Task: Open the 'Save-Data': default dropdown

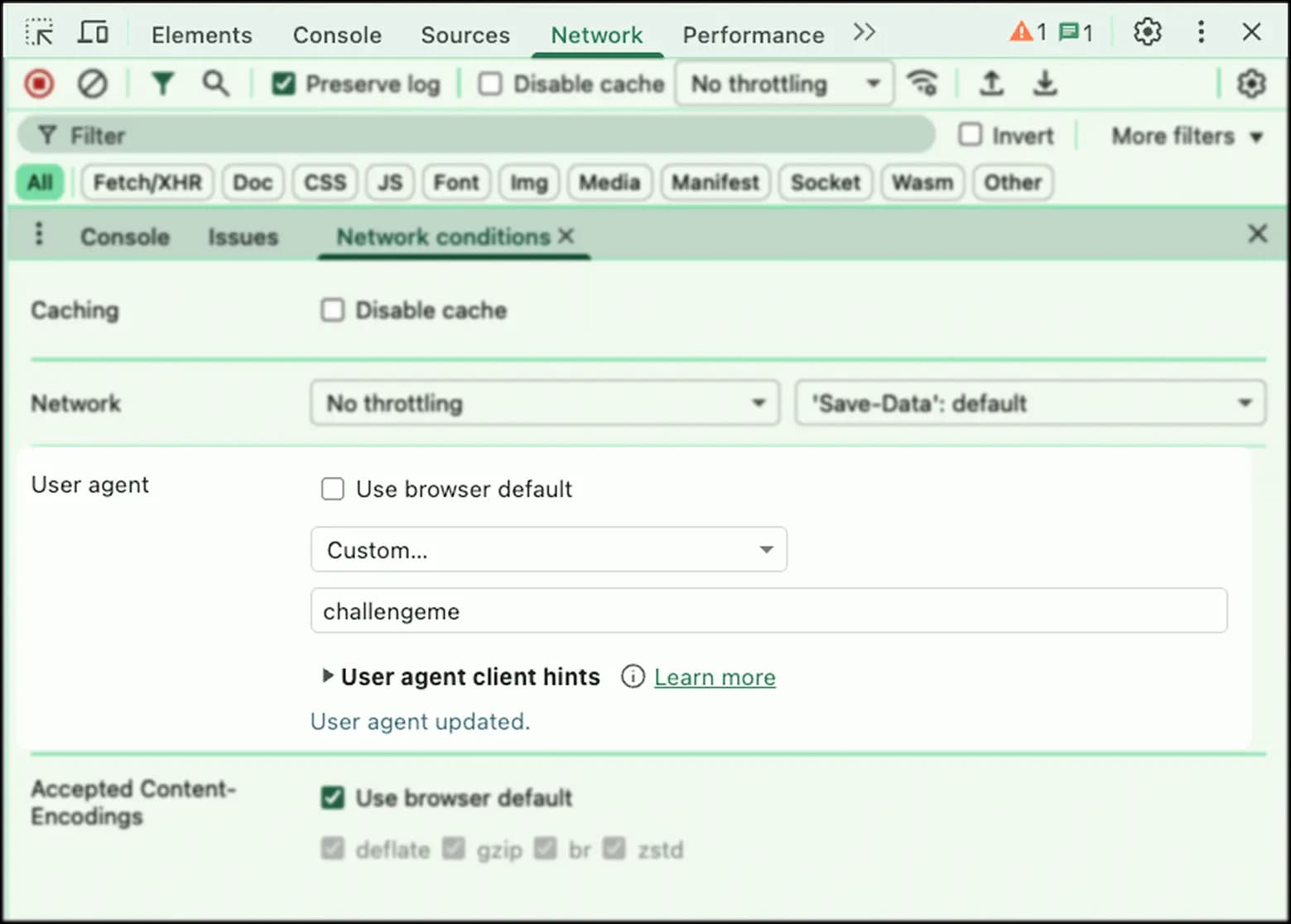Action: click(1029, 403)
